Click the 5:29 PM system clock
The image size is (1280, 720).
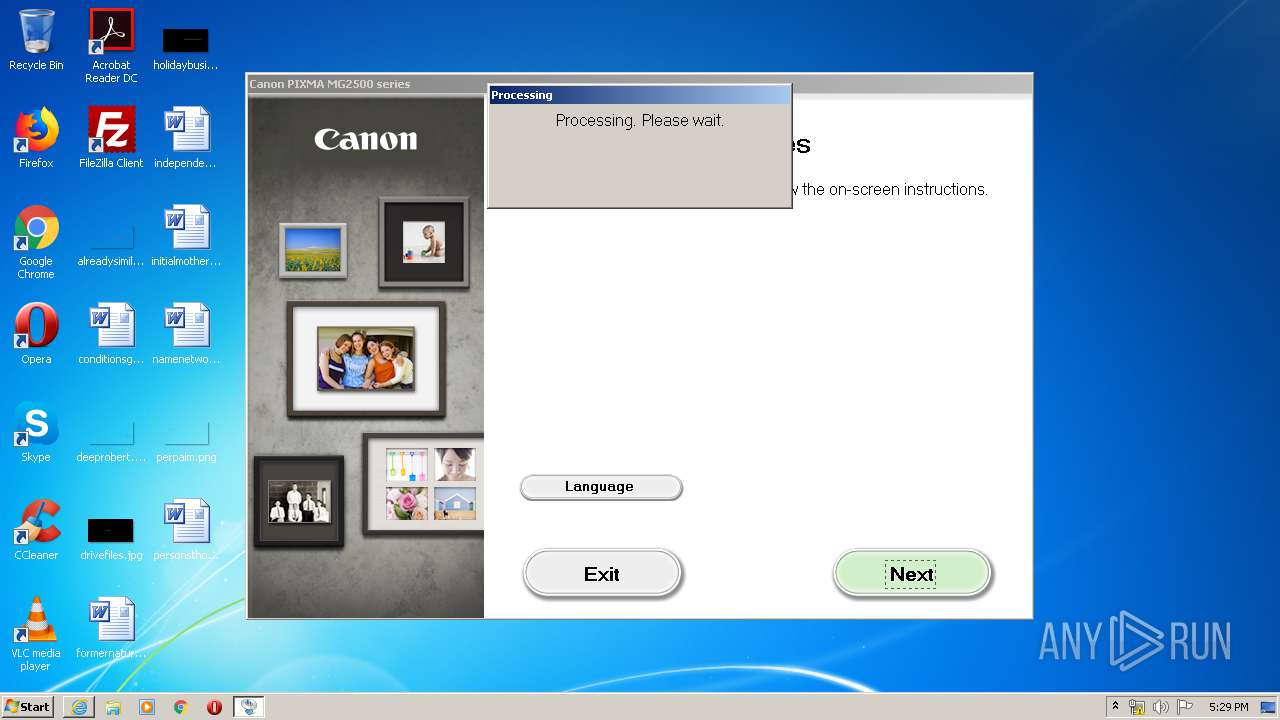(1228, 707)
